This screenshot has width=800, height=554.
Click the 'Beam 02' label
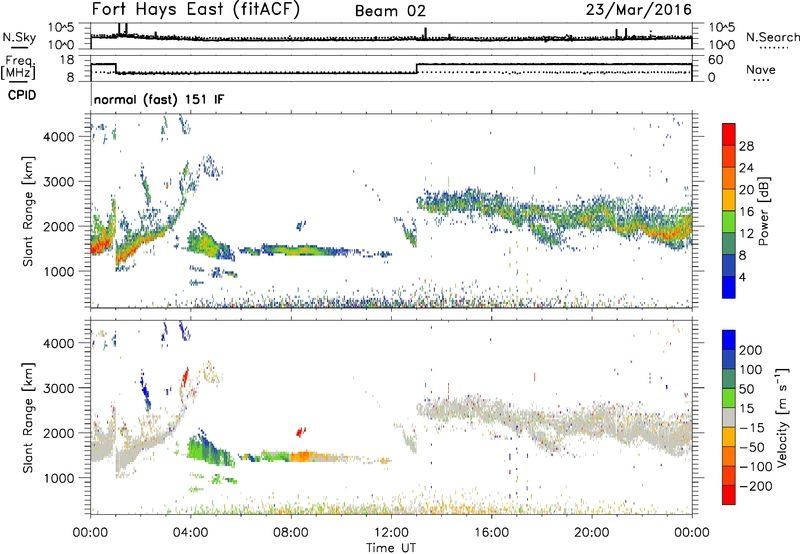pos(390,11)
